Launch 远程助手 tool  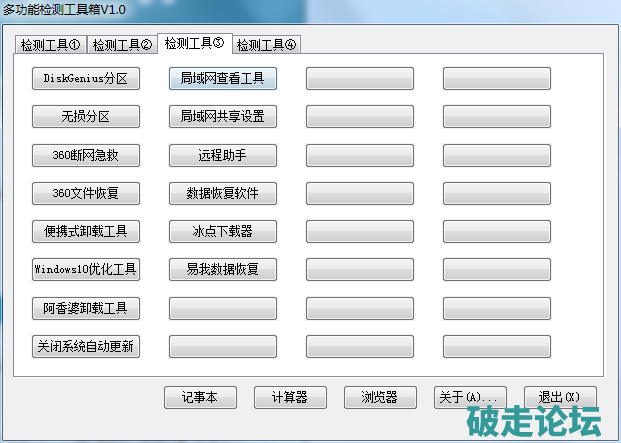[222, 155]
